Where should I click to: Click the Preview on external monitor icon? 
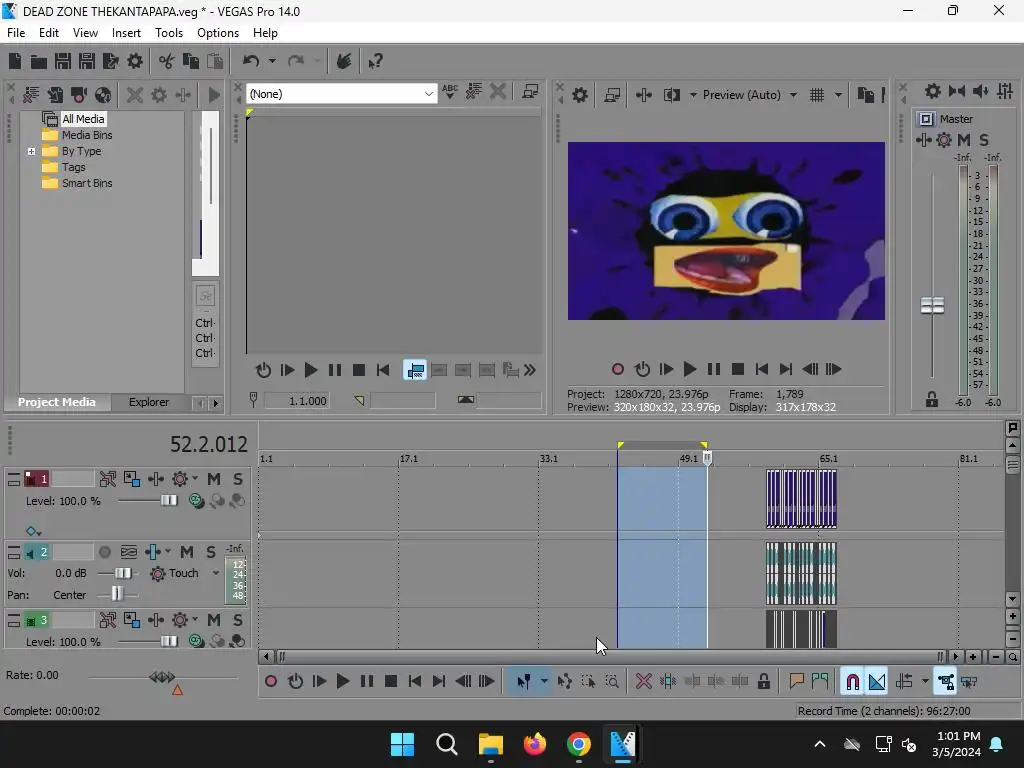[x=612, y=95]
